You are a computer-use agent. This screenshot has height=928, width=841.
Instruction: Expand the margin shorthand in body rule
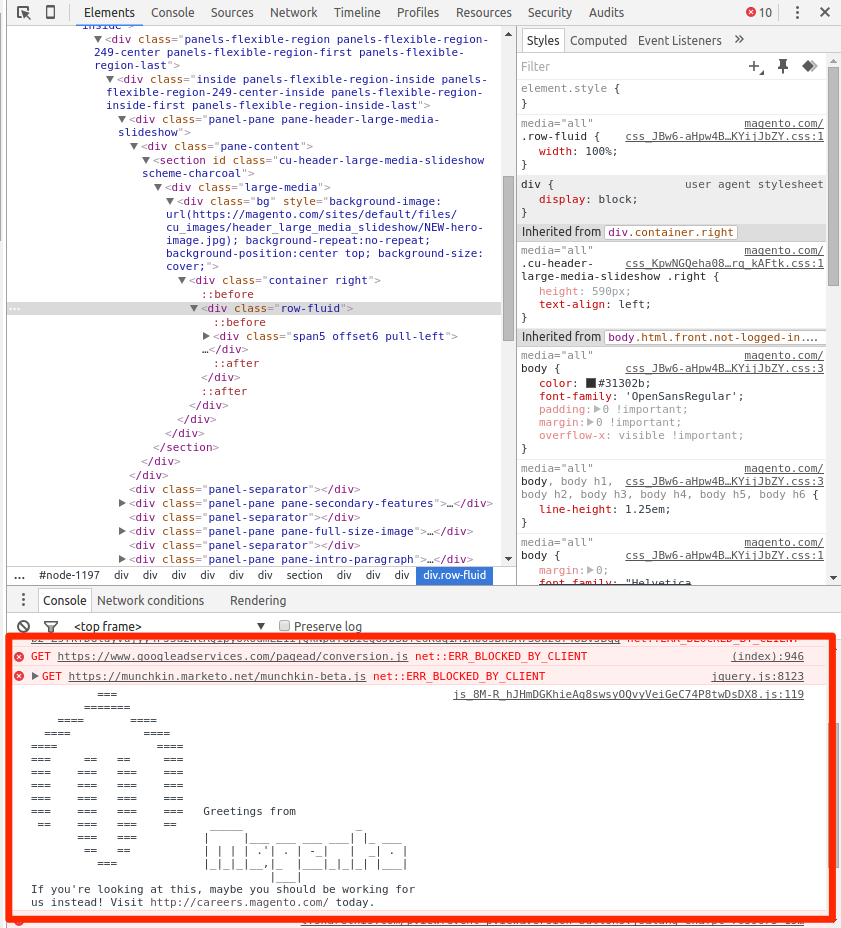(x=591, y=422)
